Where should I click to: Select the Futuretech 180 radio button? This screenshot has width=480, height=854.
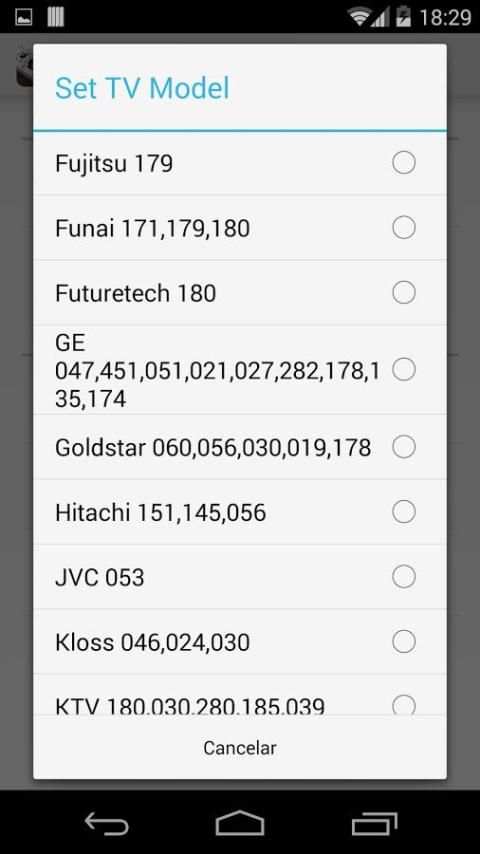[404, 293]
